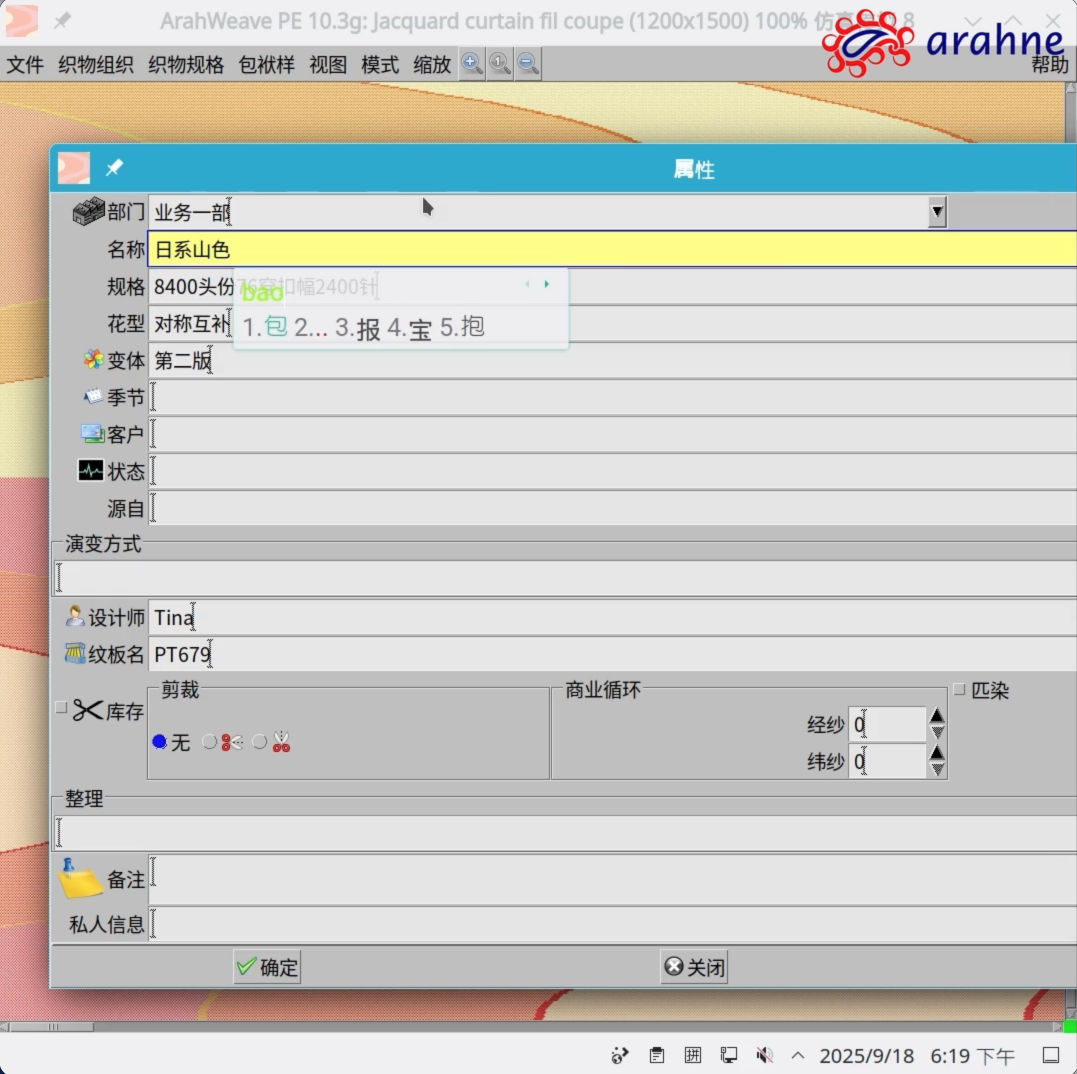Screen dimensions: 1077x1074
Task: Click the scissors icon beside 库存
Action: 87,710
